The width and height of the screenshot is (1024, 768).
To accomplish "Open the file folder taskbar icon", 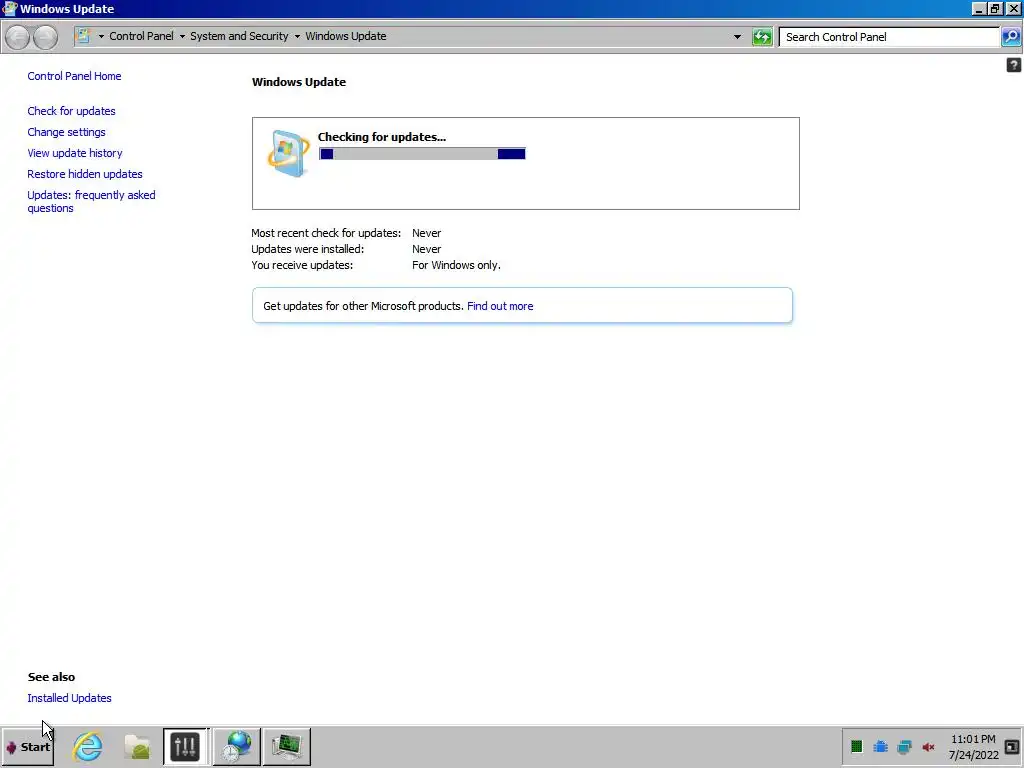I will click(x=138, y=746).
